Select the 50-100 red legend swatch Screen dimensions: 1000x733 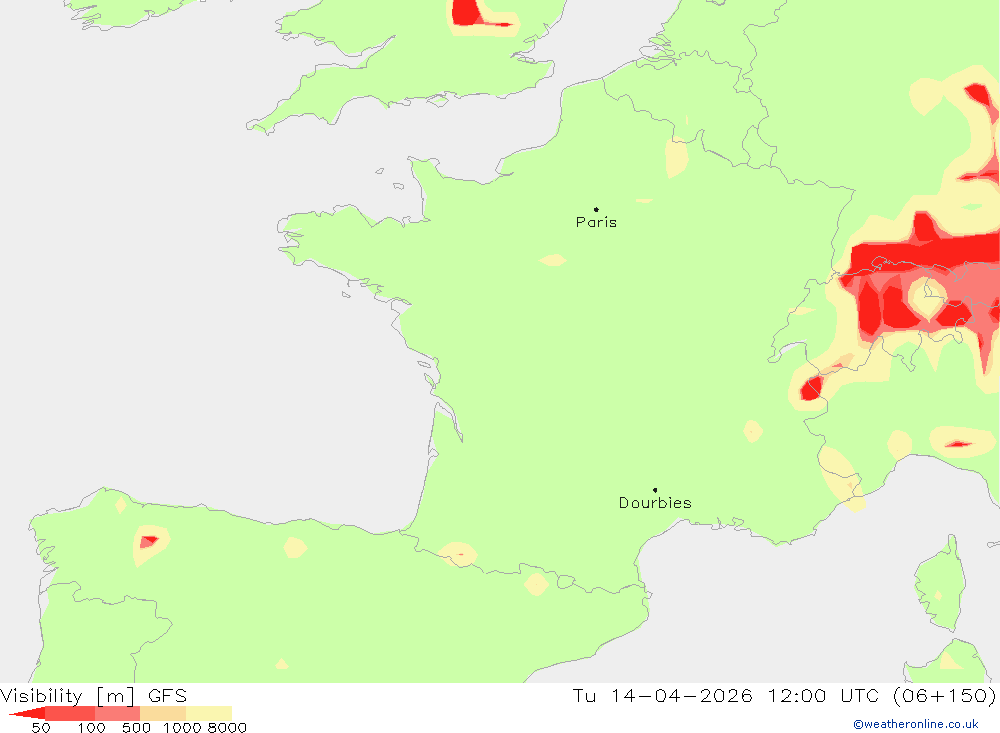pyautogui.click(x=70, y=713)
